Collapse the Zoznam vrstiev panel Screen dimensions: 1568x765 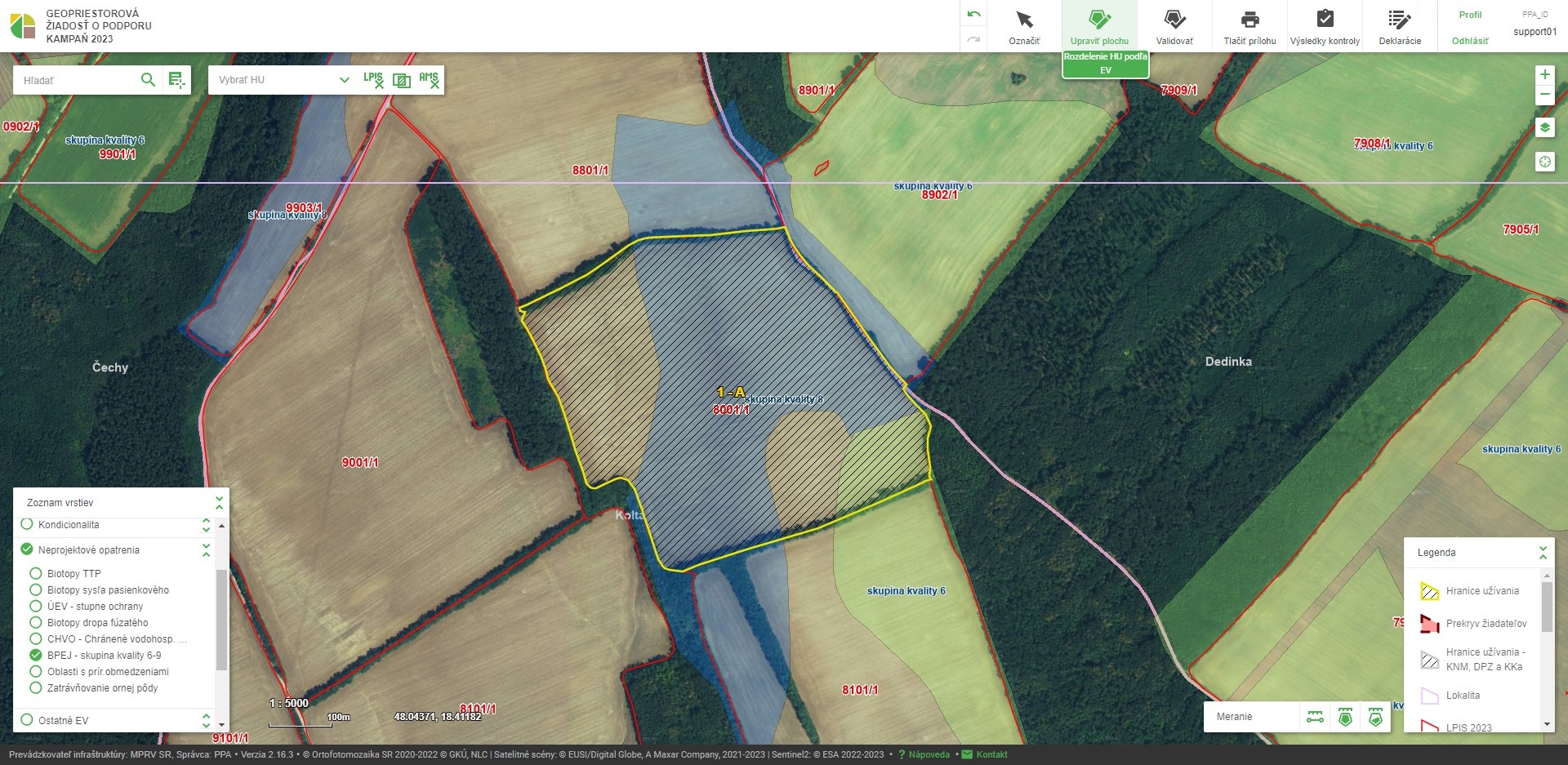[x=219, y=502]
